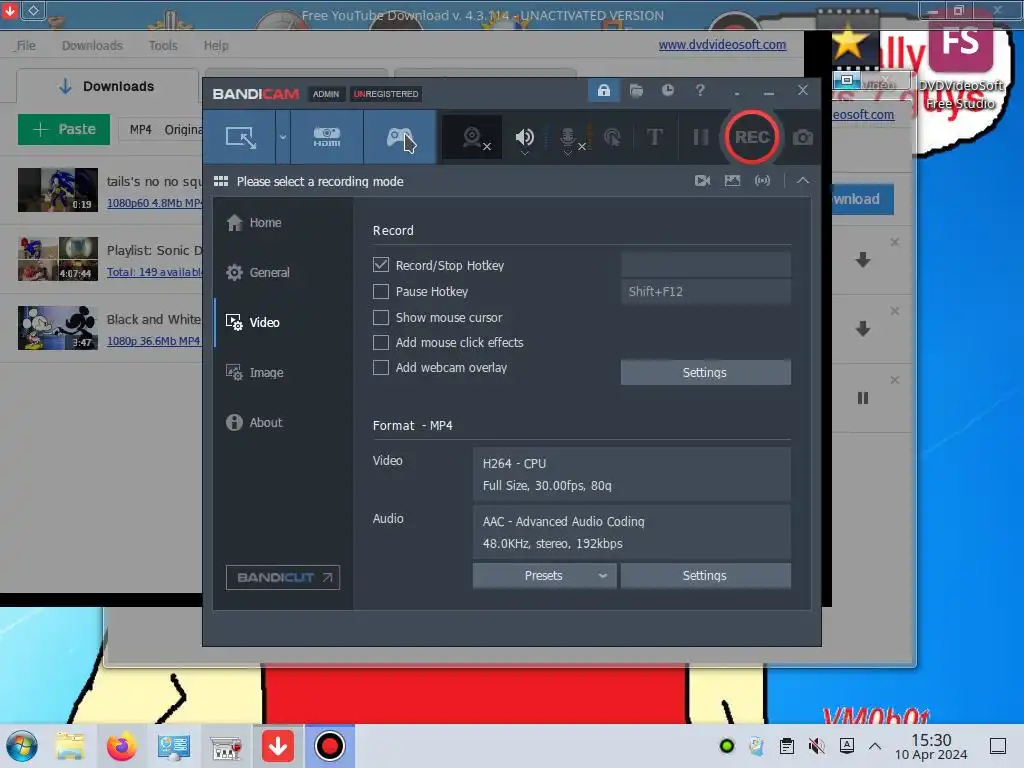Open Total: 149 available link
This screenshot has height=768, width=1024.
point(154,272)
